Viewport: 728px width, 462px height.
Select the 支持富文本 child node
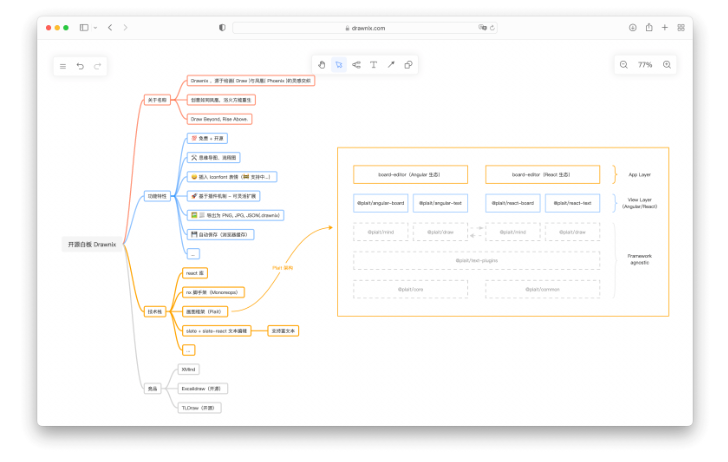click(283, 331)
